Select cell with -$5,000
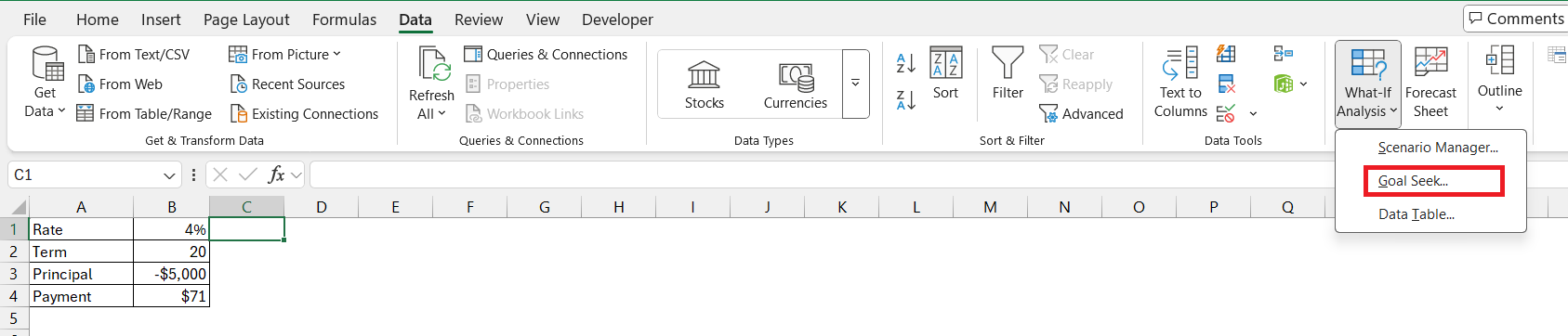 click(172, 274)
